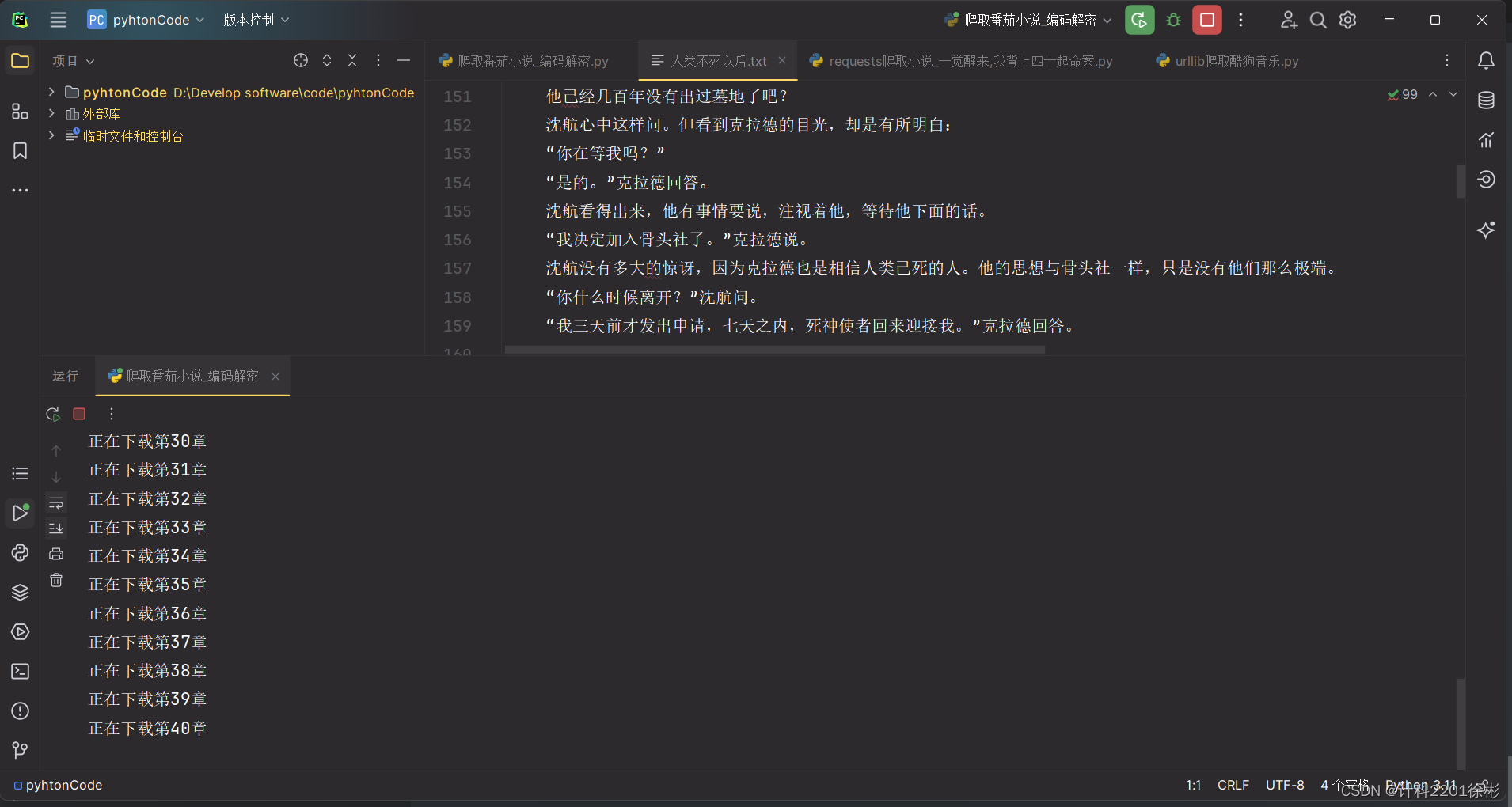The height and width of the screenshot is (807, 1512).
Task: Open the main hamburger menu
Action: click(x=59, y=20)
